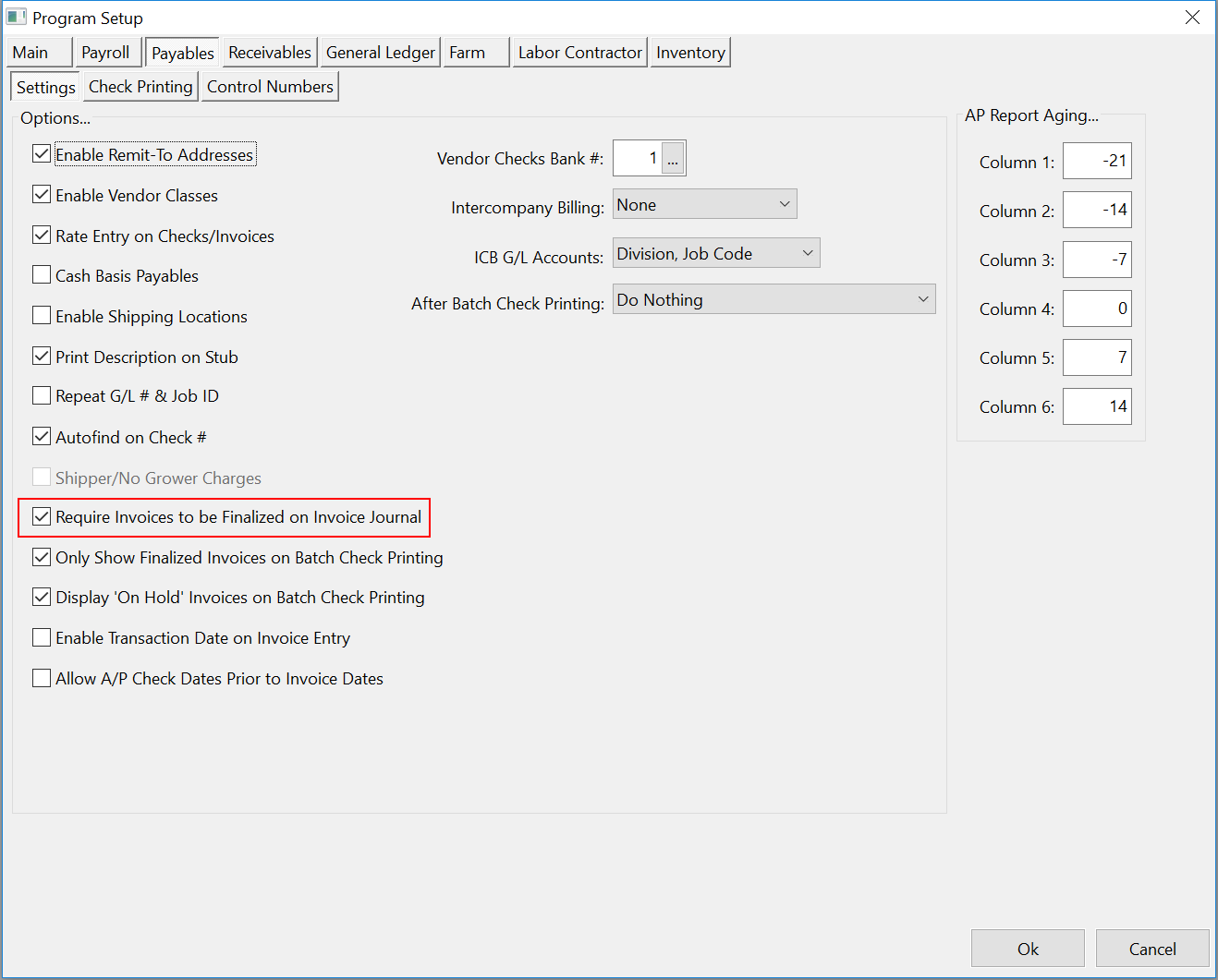The height and width of the screenshot is (980, 1218).
Task: Edit AP Aging Column 6 value
Action: (x=1097, y=406)
